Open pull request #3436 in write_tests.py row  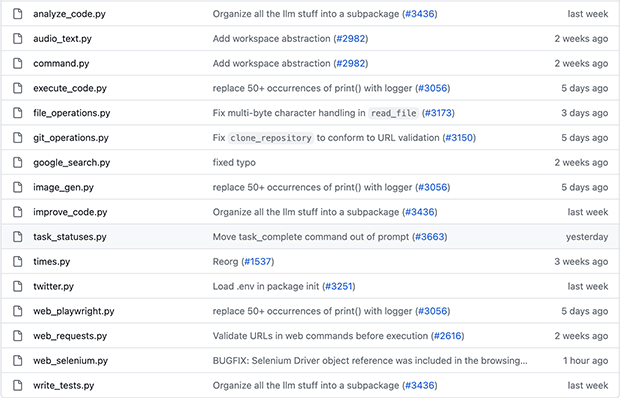click(x=420, y=385)
